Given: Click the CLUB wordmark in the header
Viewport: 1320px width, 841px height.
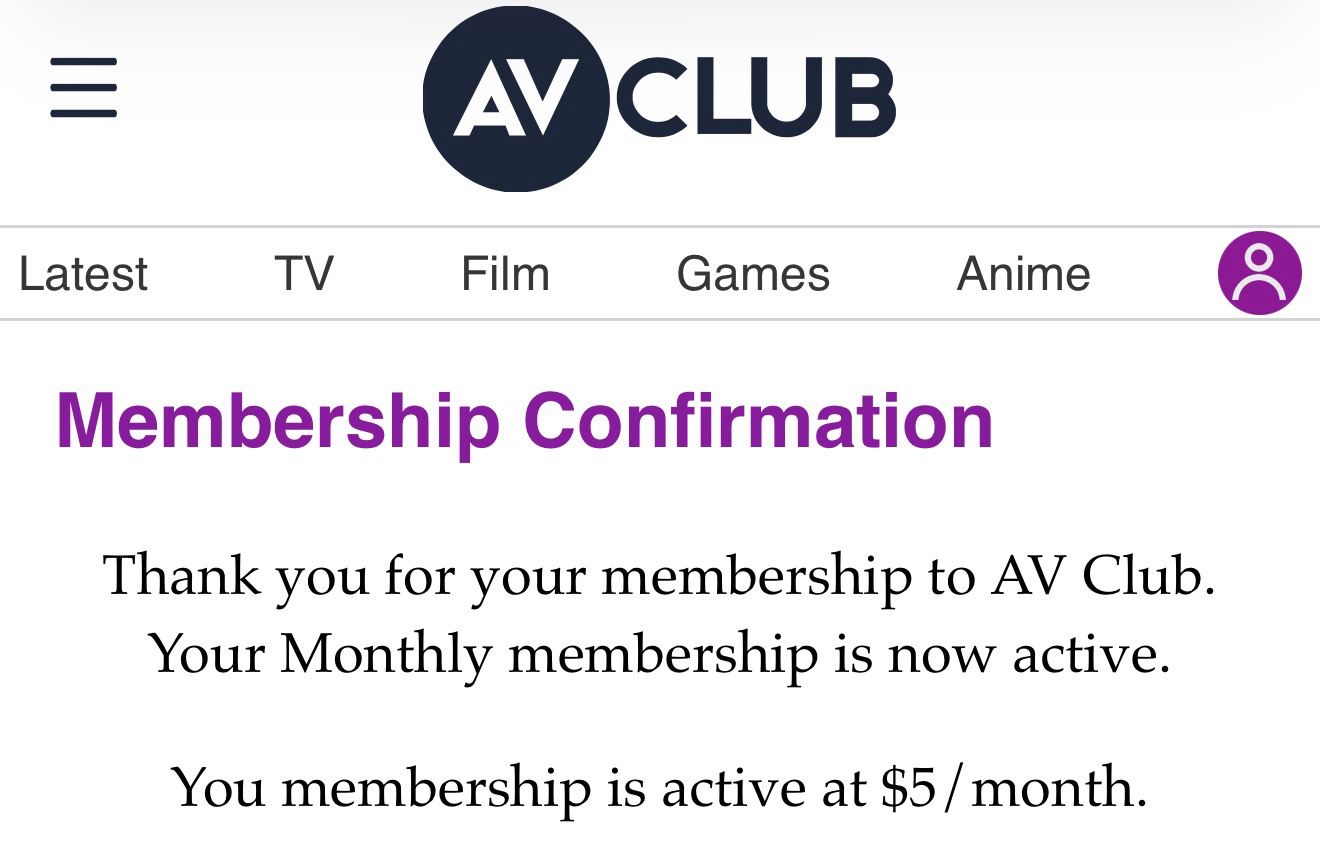Looking at the screenshot, I should (x=757, y=97).
